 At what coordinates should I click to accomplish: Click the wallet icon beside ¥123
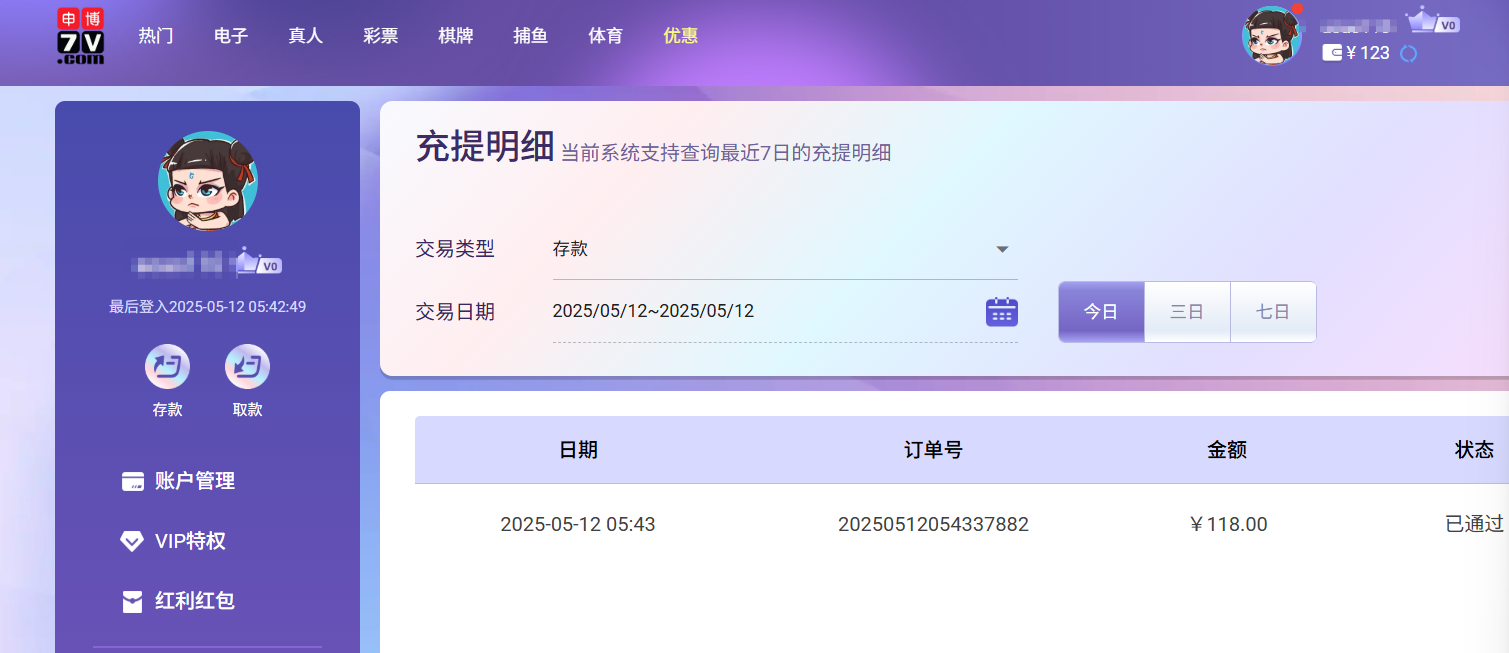1332,53
